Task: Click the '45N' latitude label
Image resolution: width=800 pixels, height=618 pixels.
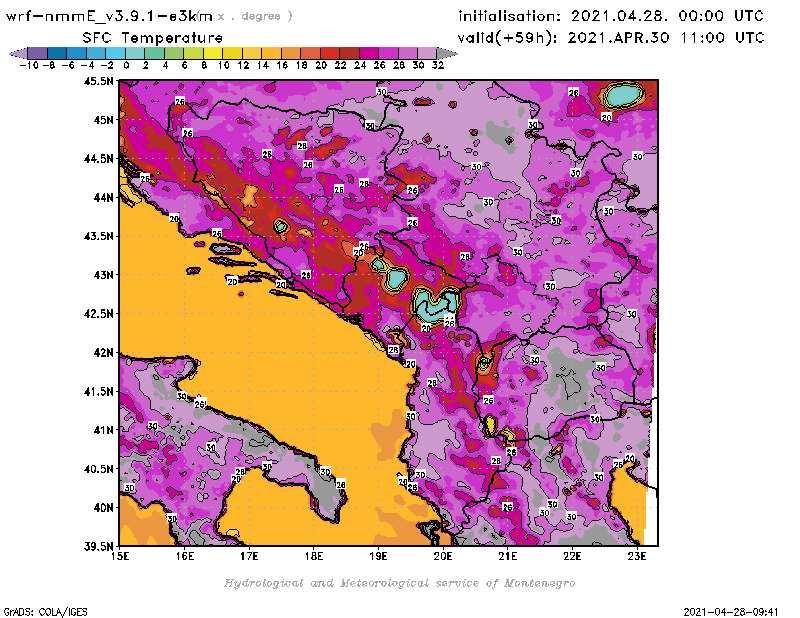Action: coord(103,120)
